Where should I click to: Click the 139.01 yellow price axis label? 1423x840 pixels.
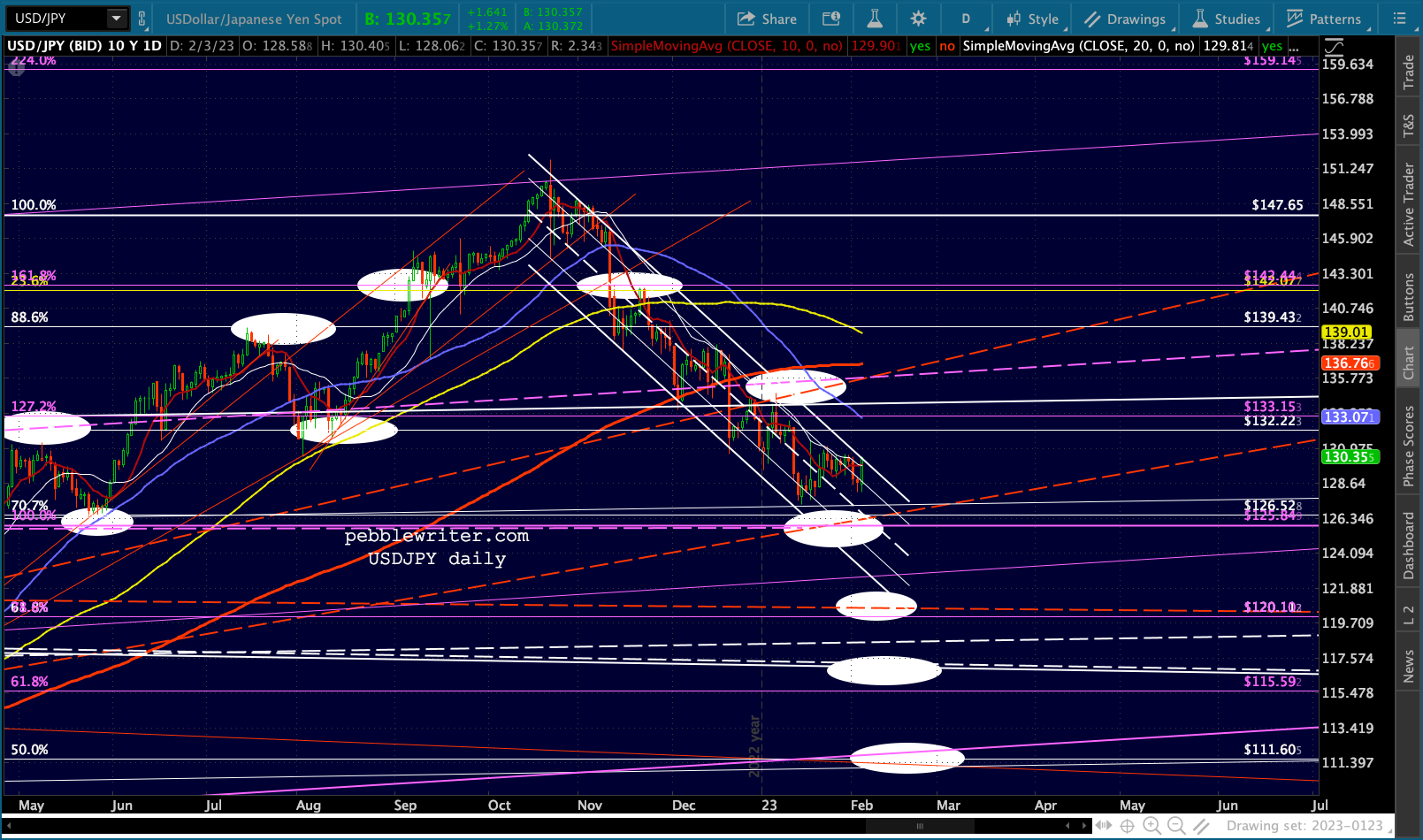coord(1346,332)
